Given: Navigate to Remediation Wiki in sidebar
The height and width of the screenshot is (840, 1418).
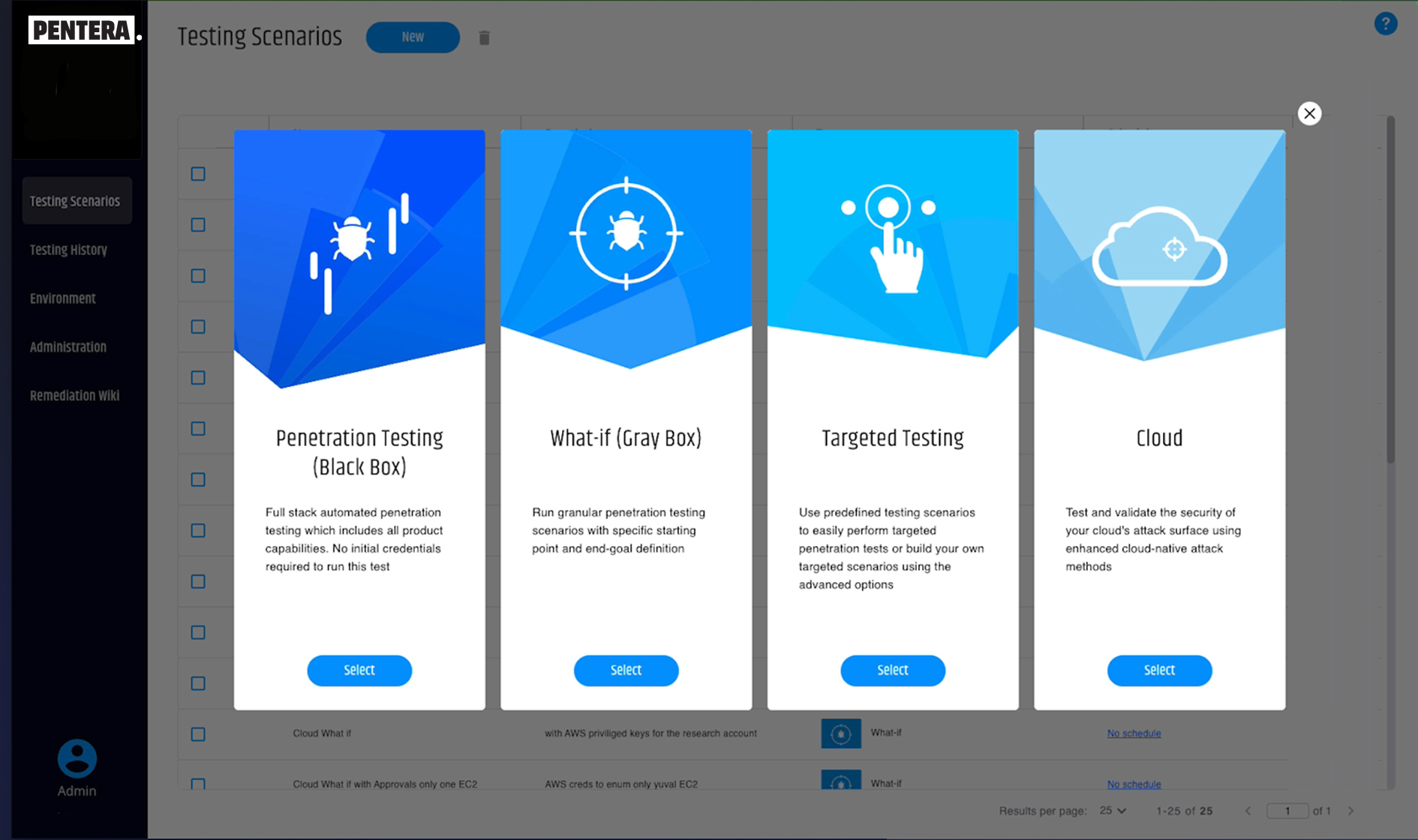Looking at the screenshot, I should pyautogui.click(x=74, y=395).
